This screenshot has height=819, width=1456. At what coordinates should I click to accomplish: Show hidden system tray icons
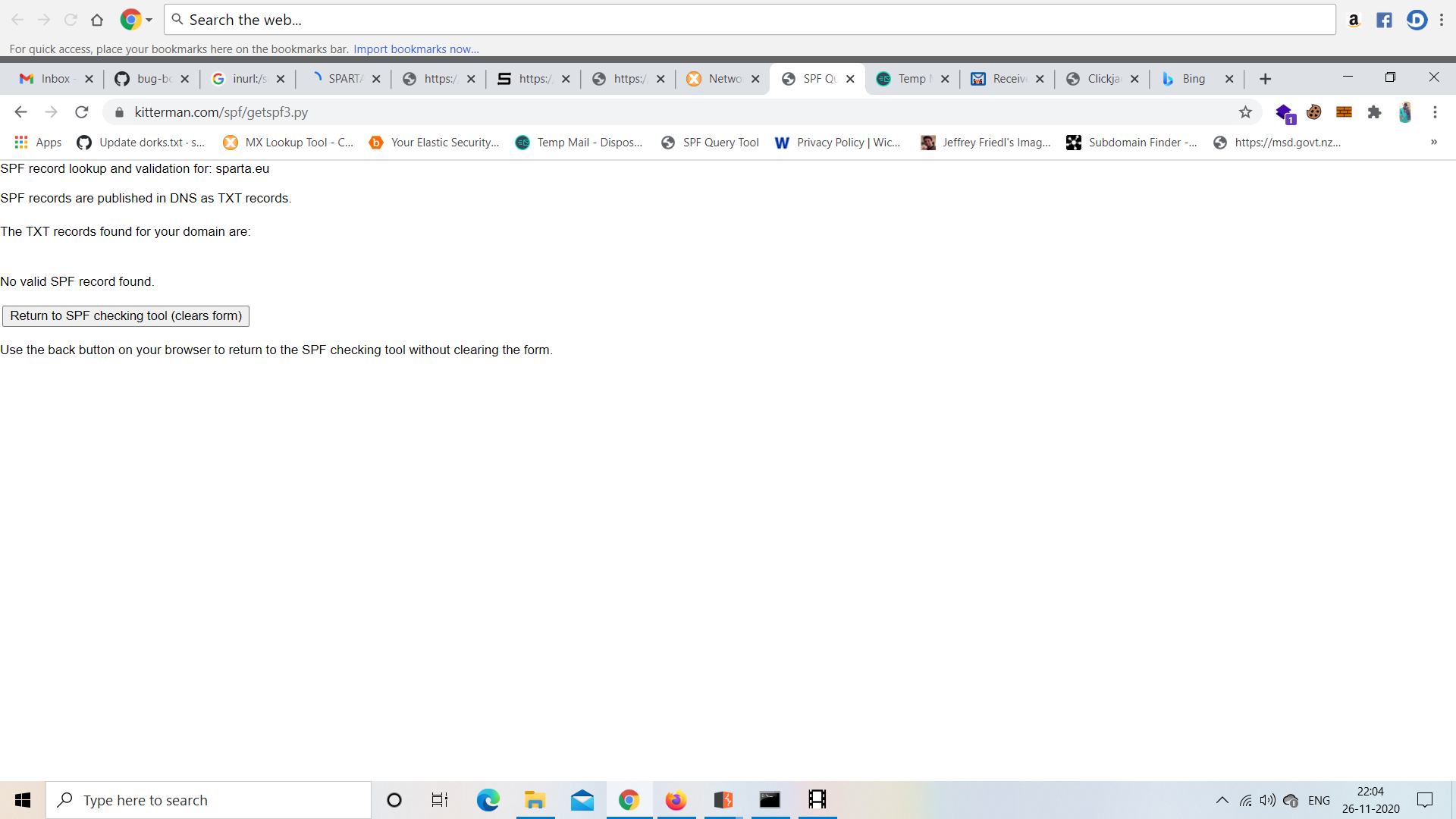pyautogui.click(x=1222, y=800)
